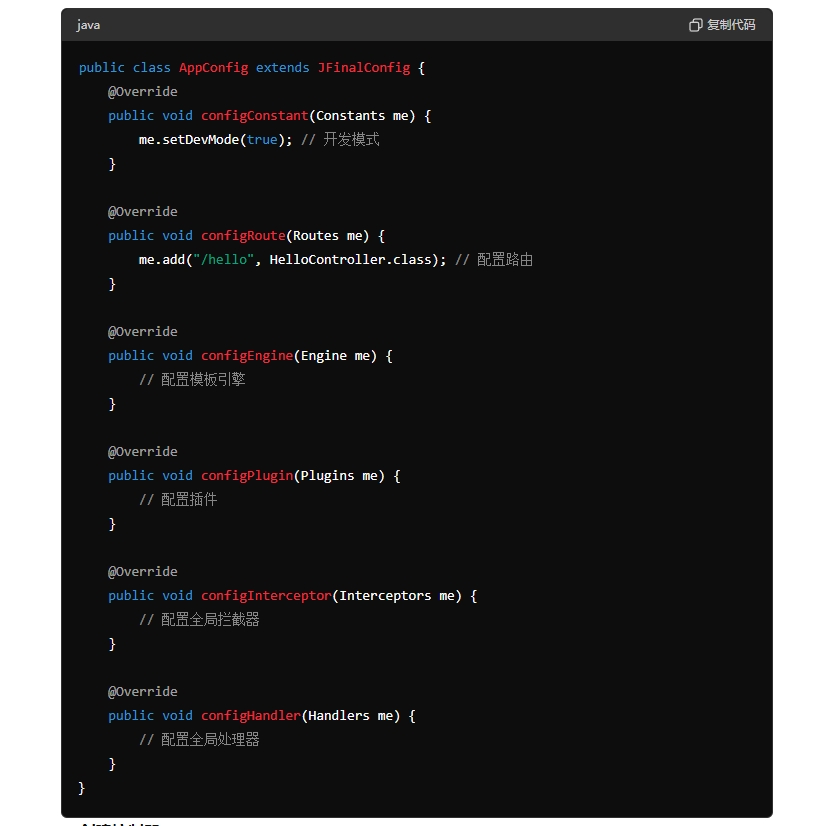The width and height of the screenshot is (826, 826).
Task: Click @Override above configHandler
Action: click(x=143, y=692)
